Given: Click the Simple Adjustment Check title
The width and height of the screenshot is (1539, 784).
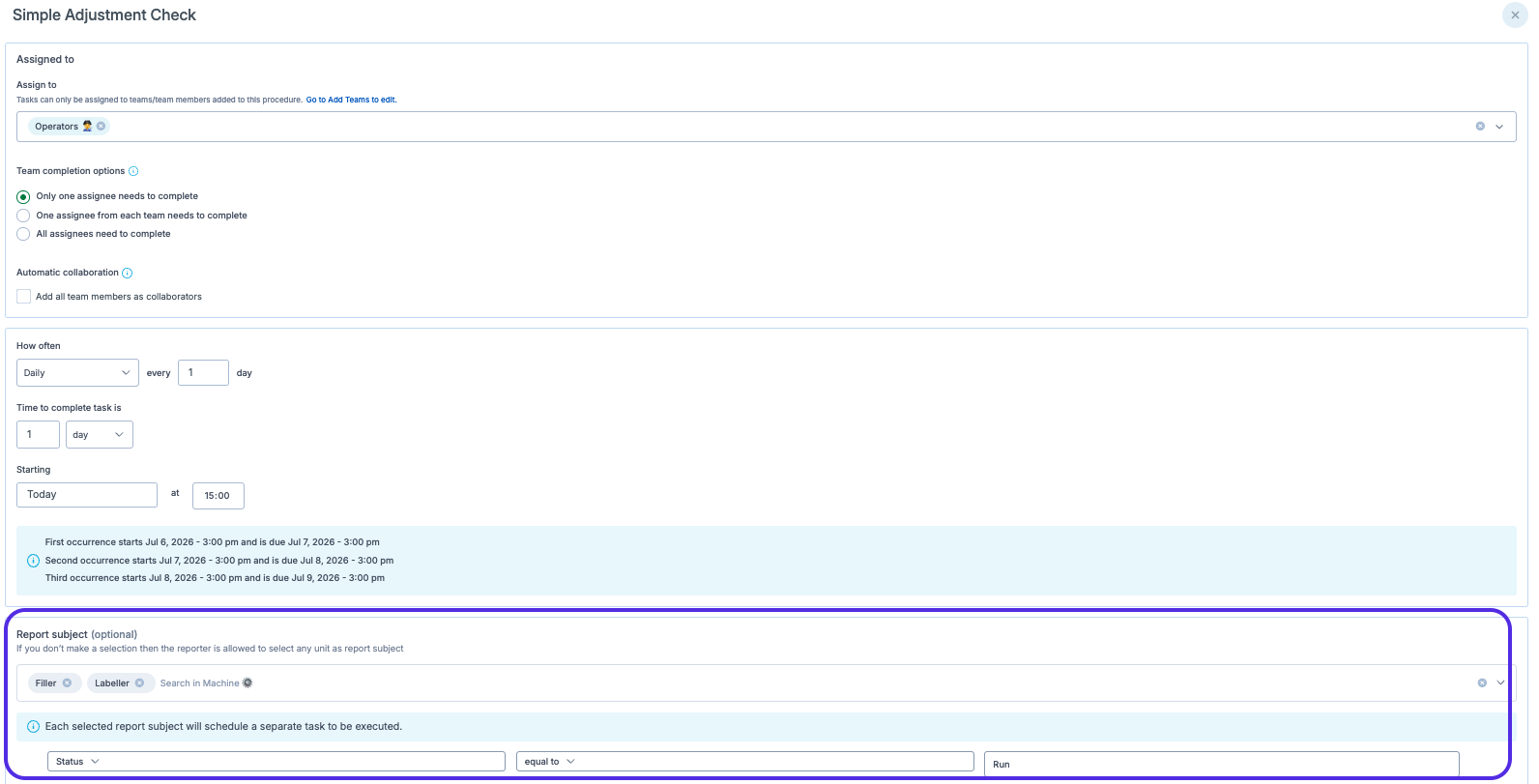Looking at the screenshot, I should (x=104, y=15).
